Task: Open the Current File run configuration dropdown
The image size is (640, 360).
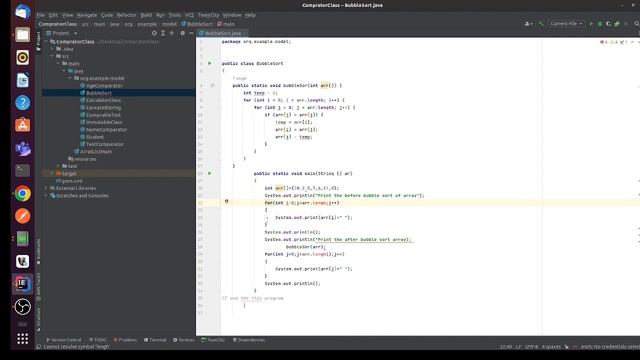Action: 566,24
